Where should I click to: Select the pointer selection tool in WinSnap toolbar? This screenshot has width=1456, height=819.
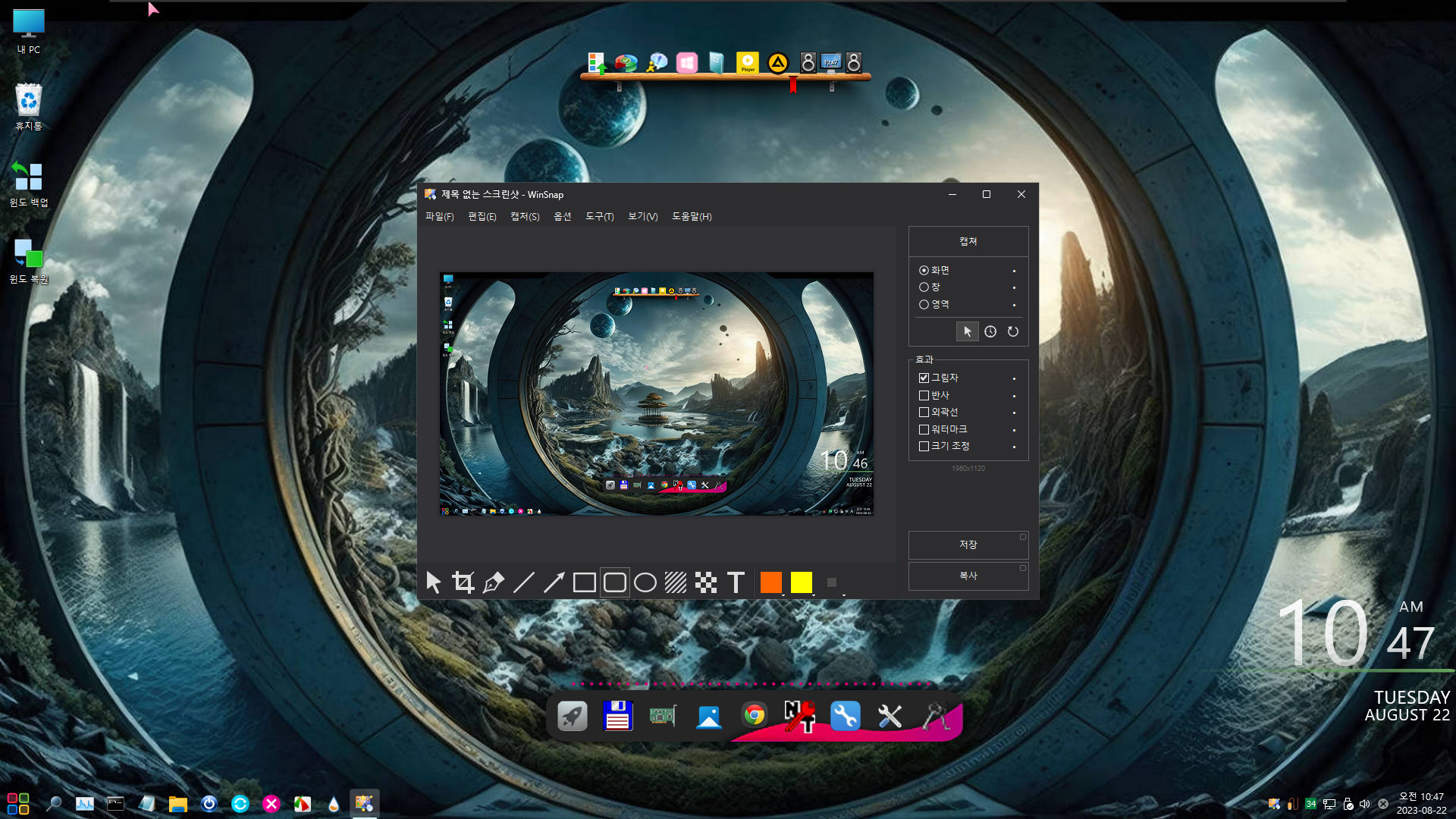click(433, 582)
